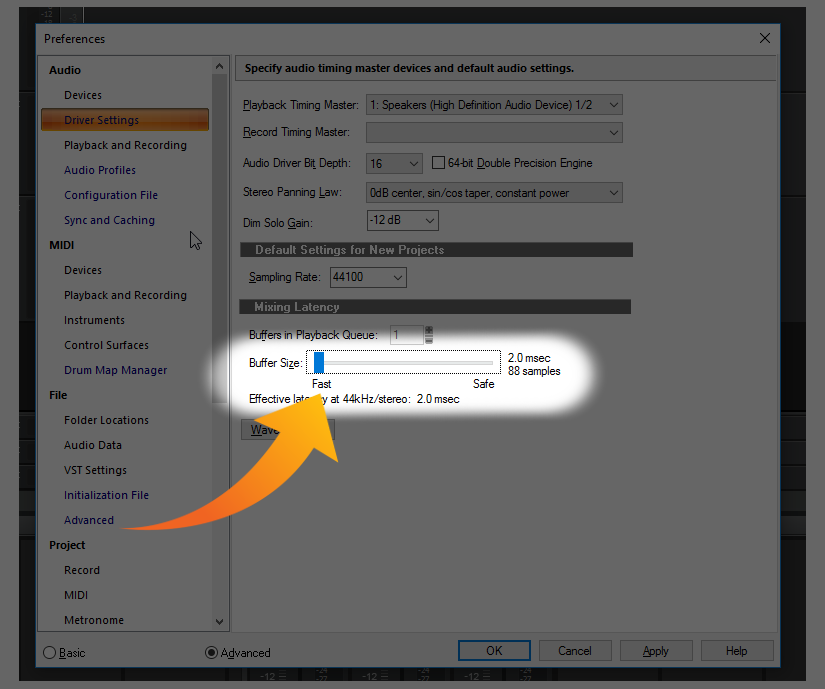Select Audio Profiles in the sidebar

(x=100, y=170)
